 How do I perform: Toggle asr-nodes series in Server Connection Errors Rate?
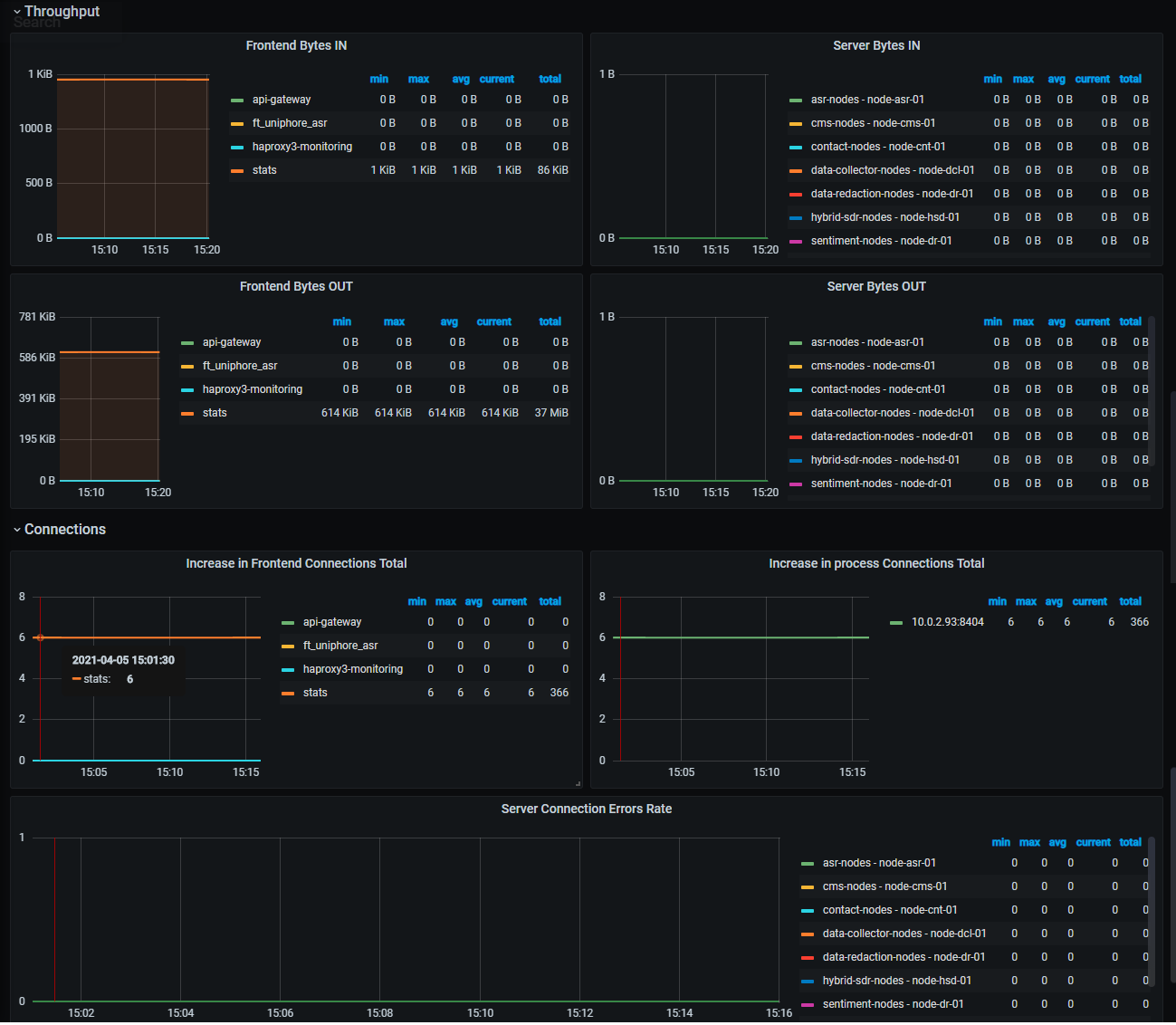879,863
